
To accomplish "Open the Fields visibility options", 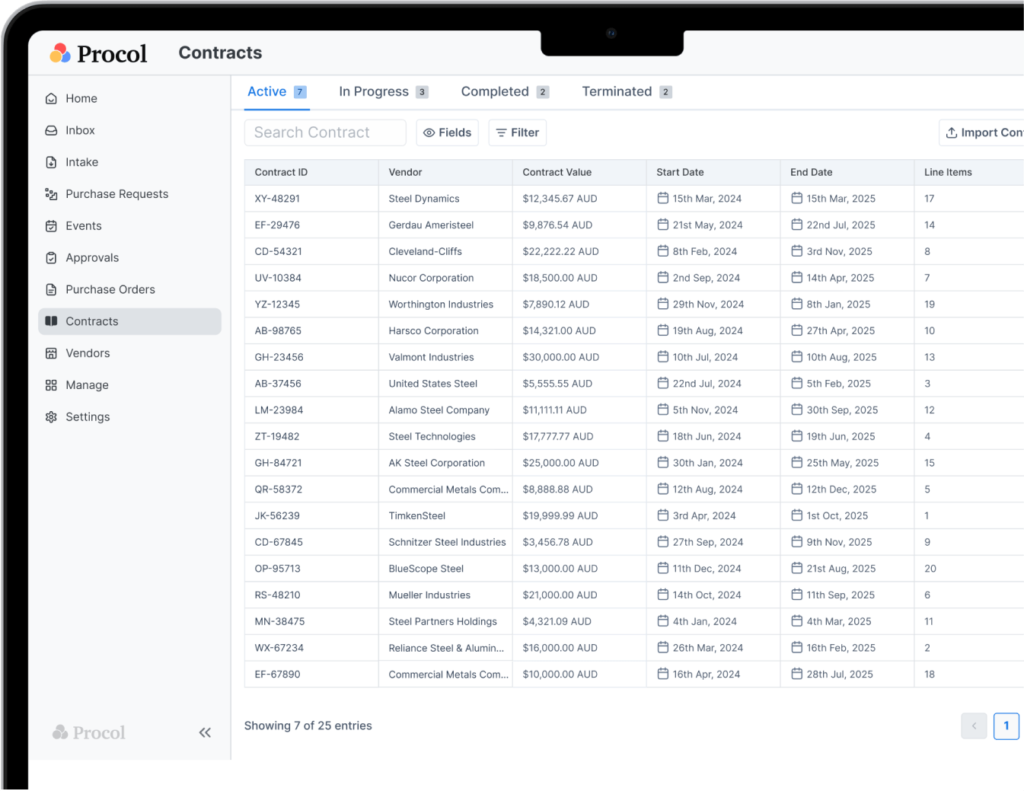I will tap(447, 133).
